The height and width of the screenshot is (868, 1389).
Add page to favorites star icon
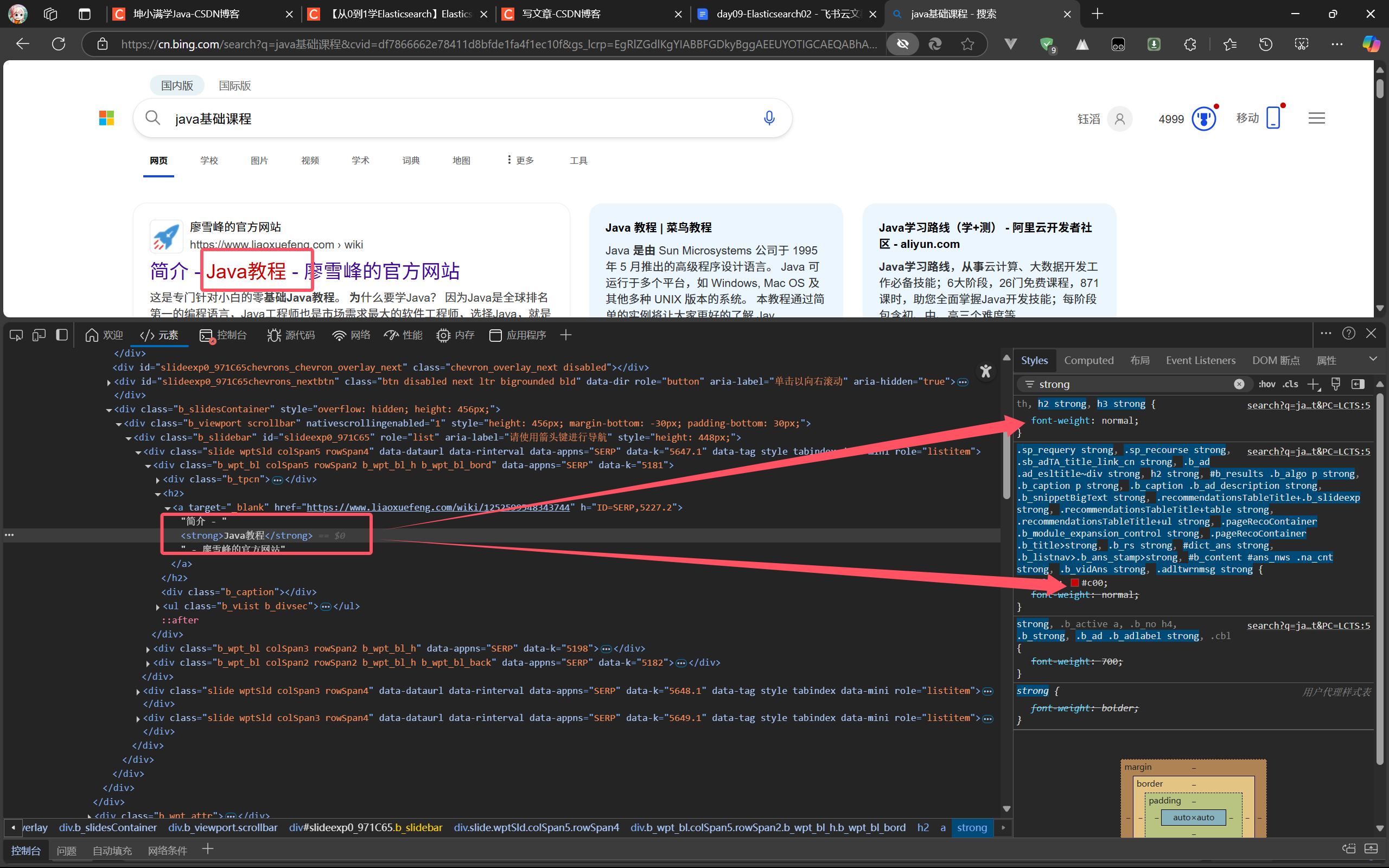(x=968, y=44)
